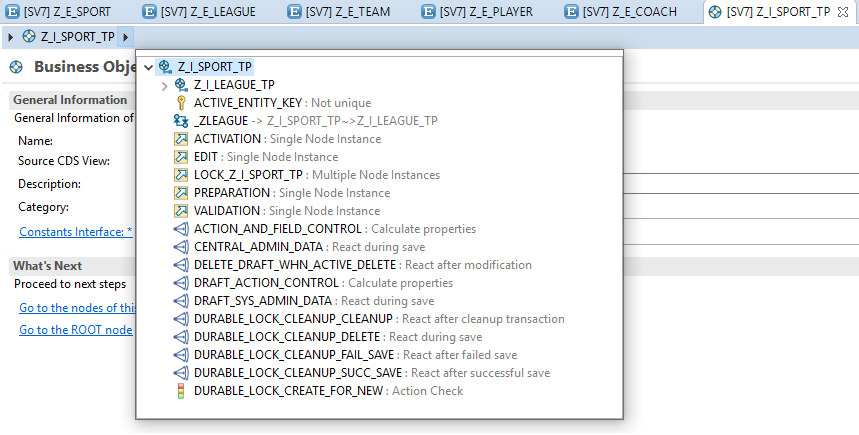Screen dimensions: 859x435
Task: Expand breadcrumb arrow before Z_I_SPORT_TP
Action: [10, 37]
